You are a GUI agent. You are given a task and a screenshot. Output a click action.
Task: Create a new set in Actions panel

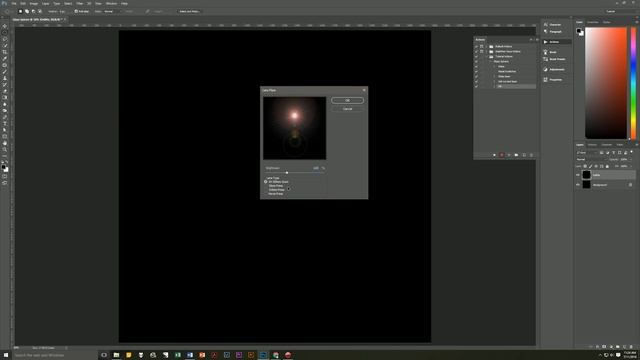[516, 155]
